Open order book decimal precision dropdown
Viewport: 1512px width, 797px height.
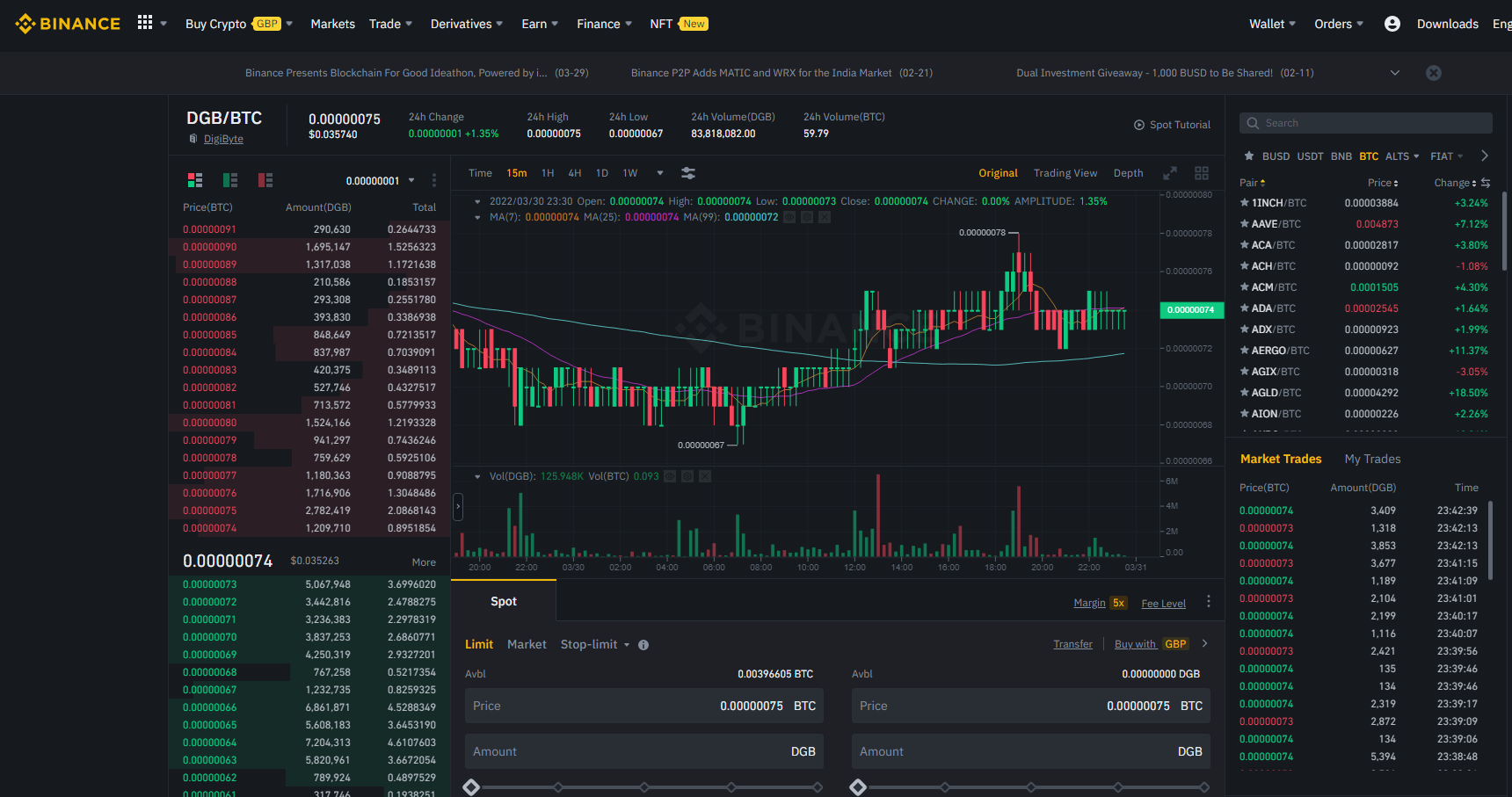(381, 181)
